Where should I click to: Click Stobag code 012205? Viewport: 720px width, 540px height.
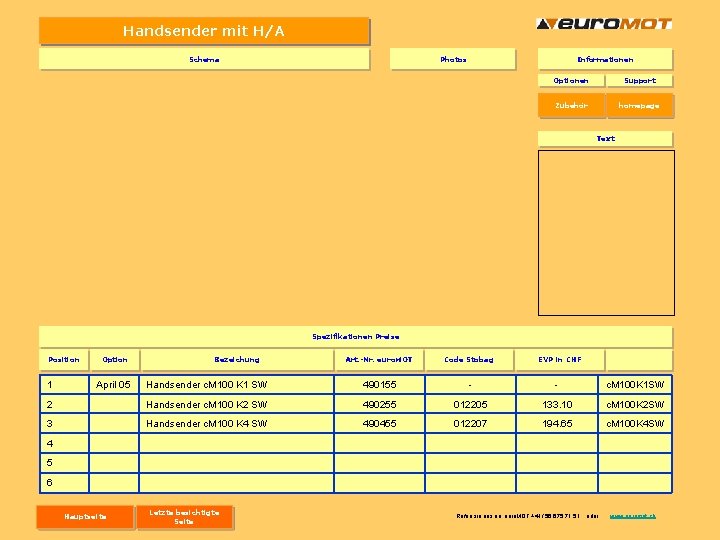pos(470,404)
